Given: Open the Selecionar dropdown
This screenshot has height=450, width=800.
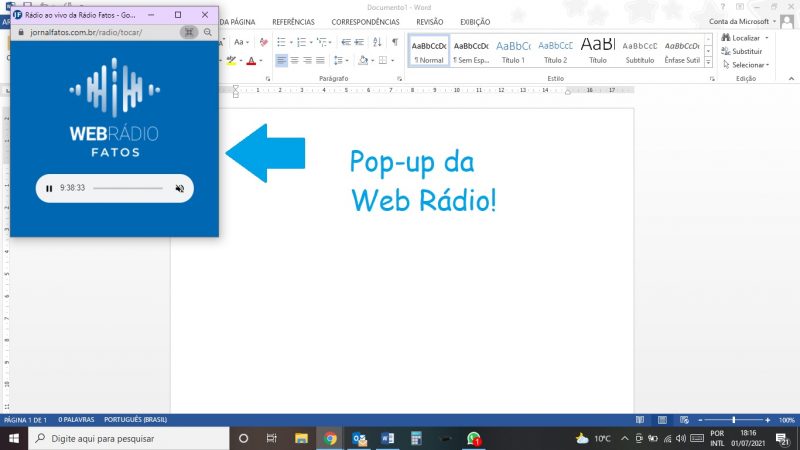Looking at the screenshot, I should [x=746, y=65].
